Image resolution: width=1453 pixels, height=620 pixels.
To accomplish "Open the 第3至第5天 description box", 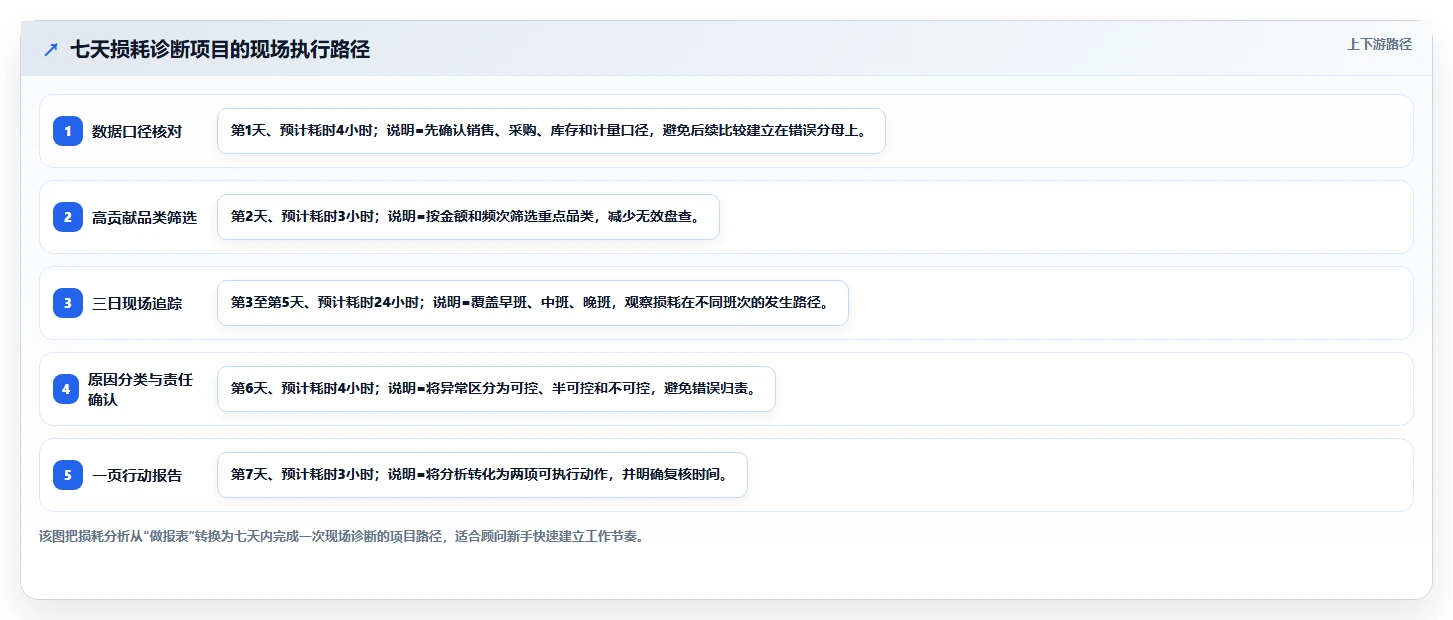I will pos(532,303).
